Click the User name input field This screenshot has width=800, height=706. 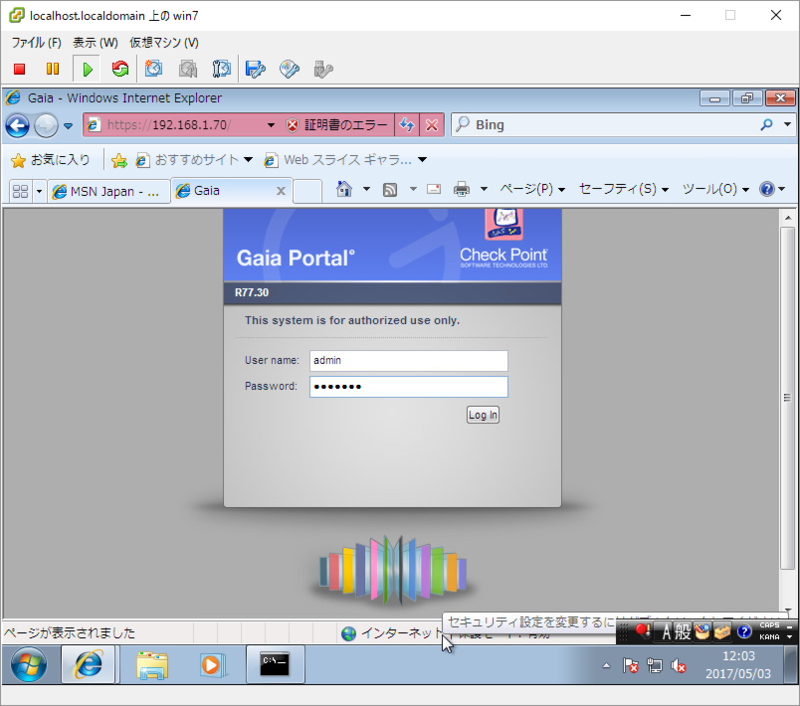click(408, 361)
